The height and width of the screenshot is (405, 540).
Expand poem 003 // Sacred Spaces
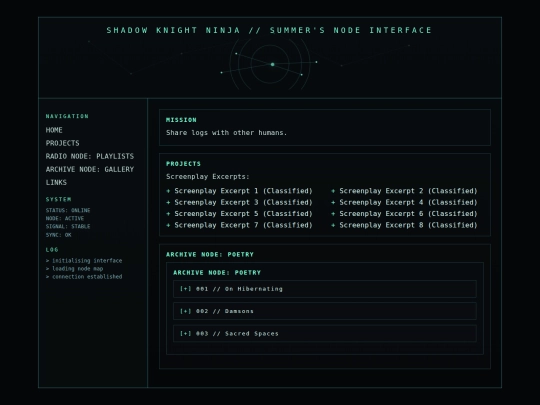[x=325, y=334]
